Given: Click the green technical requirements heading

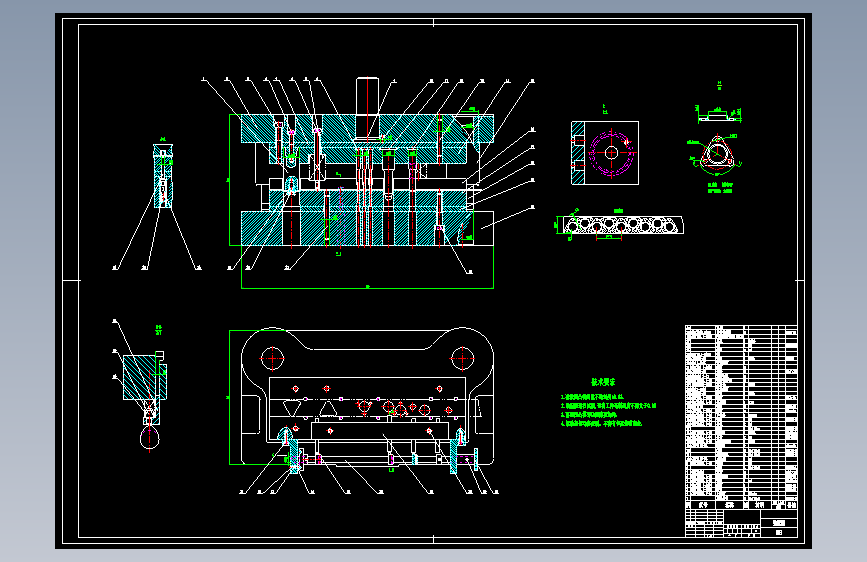Looking at the screenshot, I should (603, 382).
